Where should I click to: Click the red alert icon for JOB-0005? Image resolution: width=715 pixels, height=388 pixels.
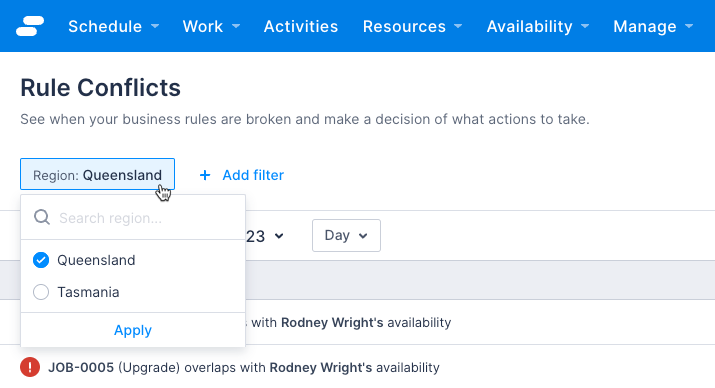tap(30, 367)
